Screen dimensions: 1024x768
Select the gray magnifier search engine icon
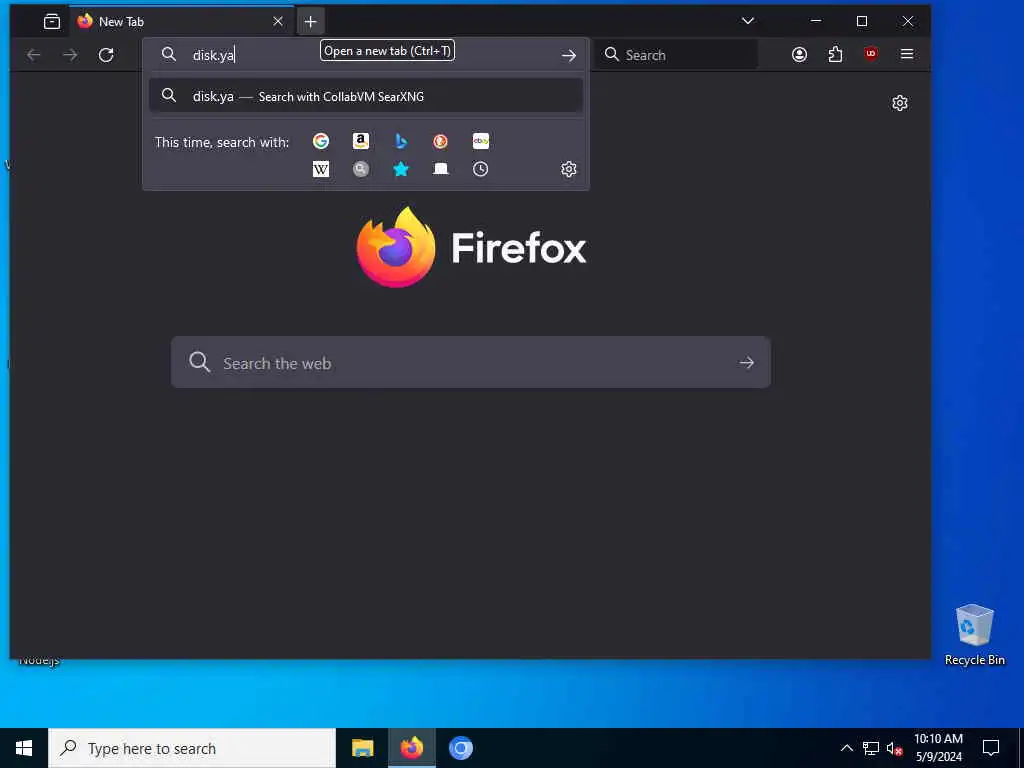pos(360,169)
